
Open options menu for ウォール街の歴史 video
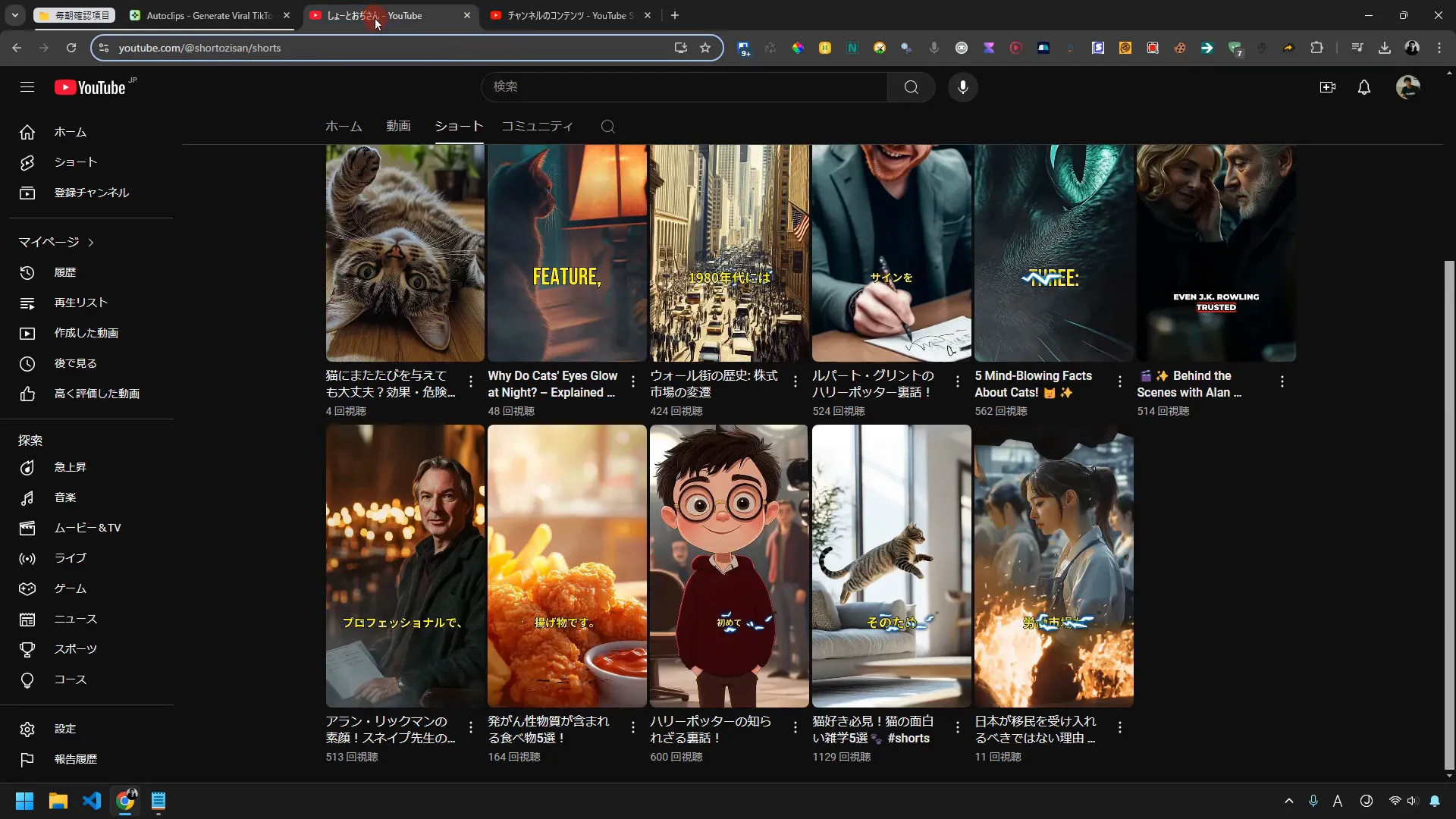795,381
